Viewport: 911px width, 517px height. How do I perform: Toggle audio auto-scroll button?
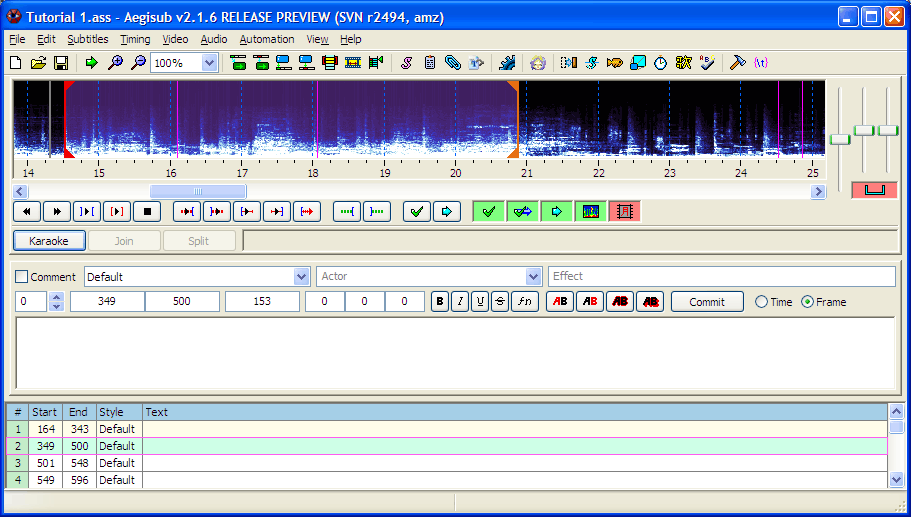pos(557,212)
